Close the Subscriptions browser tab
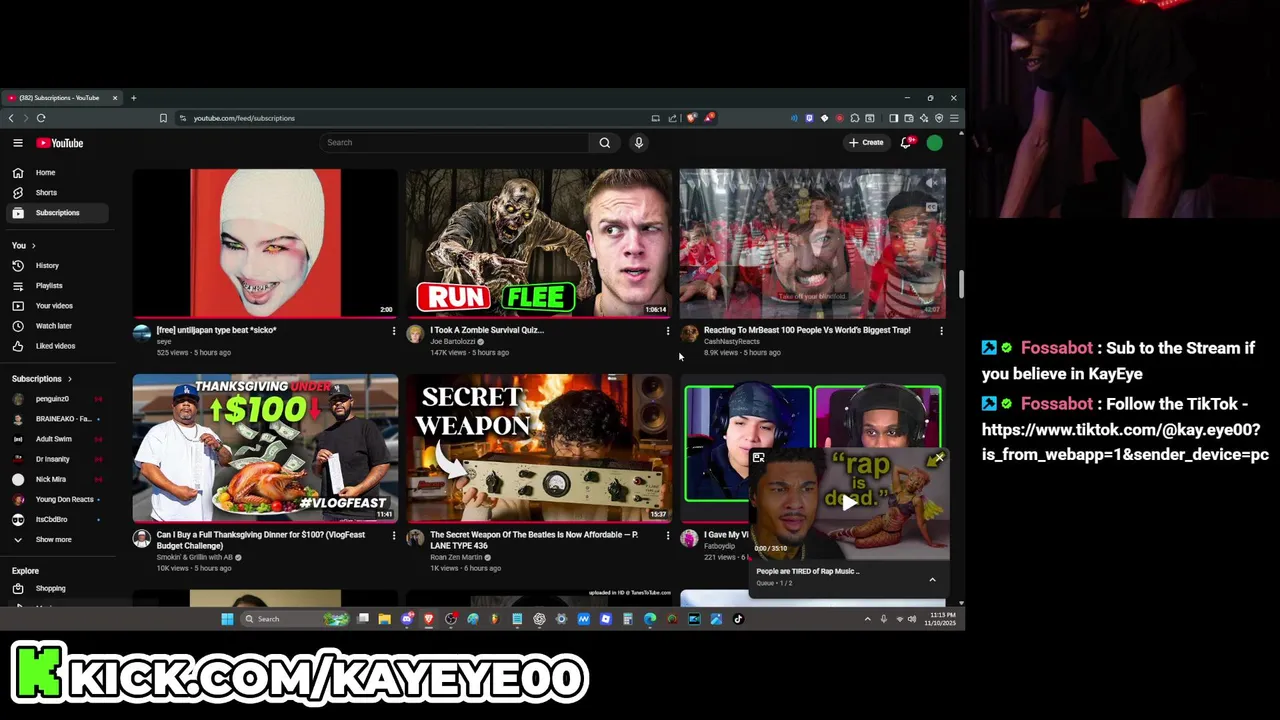The width and height of the screenshot is (1280, 720). pos(115,98)
